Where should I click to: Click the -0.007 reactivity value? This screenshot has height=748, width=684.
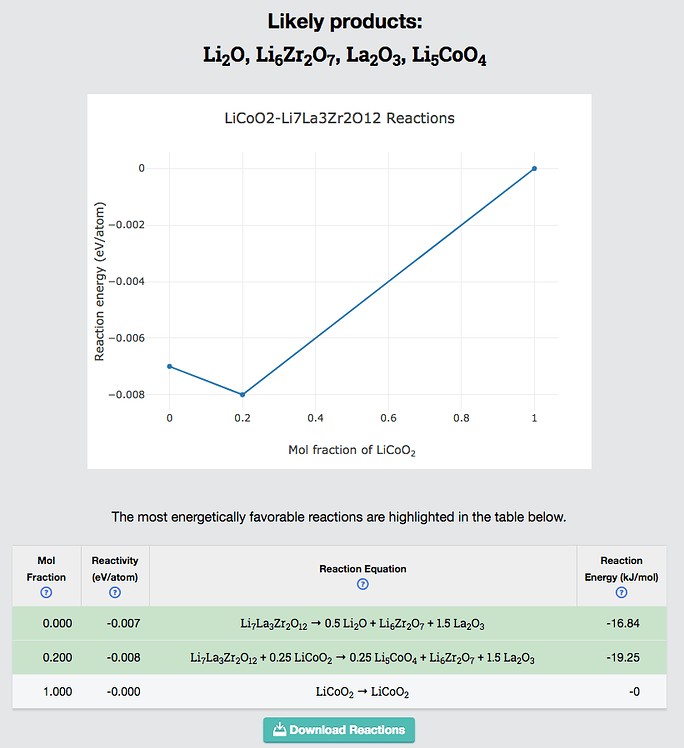click(124, 623)
